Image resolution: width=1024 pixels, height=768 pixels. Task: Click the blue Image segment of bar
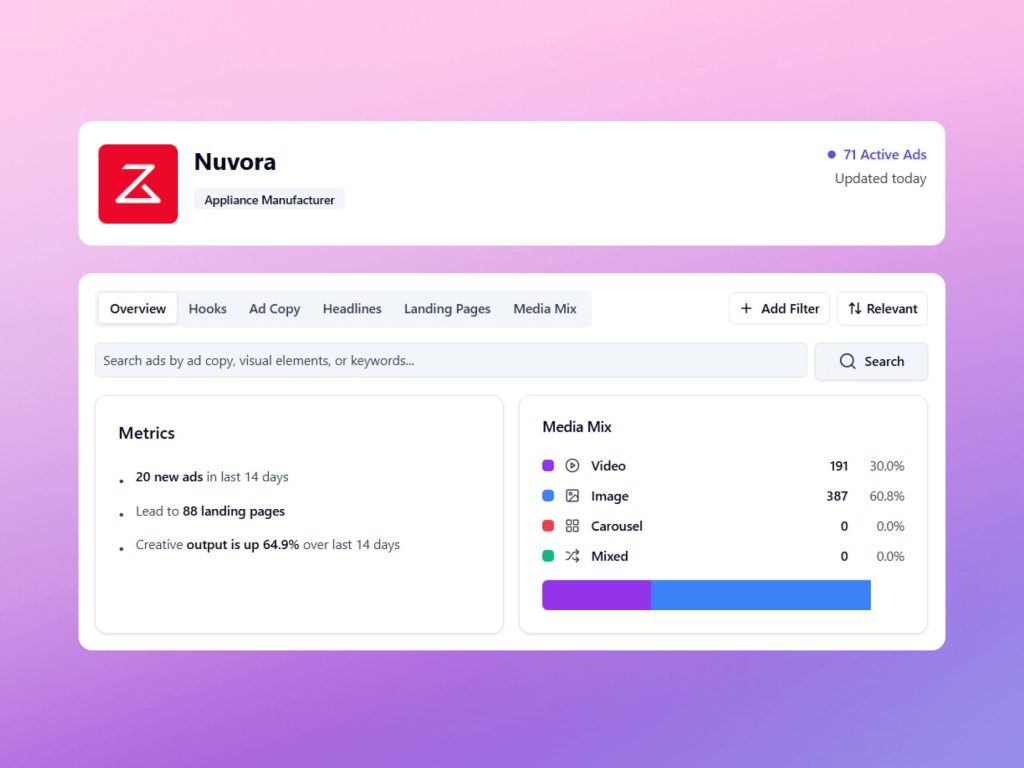click(760, 595)
